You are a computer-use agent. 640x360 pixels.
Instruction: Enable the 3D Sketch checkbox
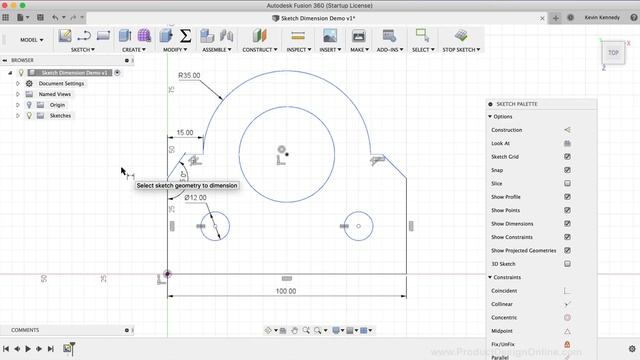point(567,264)
